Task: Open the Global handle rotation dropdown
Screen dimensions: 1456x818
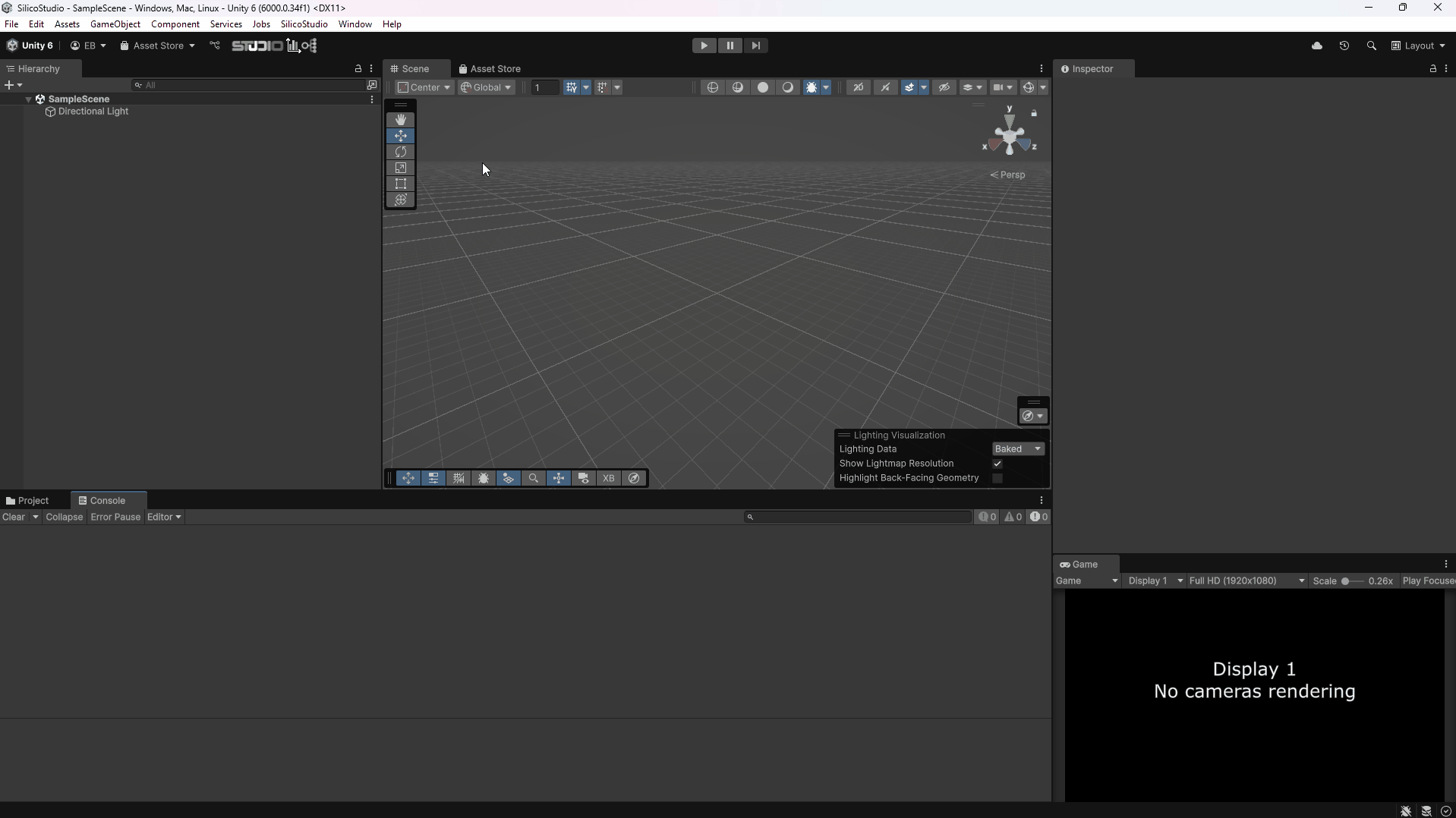Action: (487, 87)
